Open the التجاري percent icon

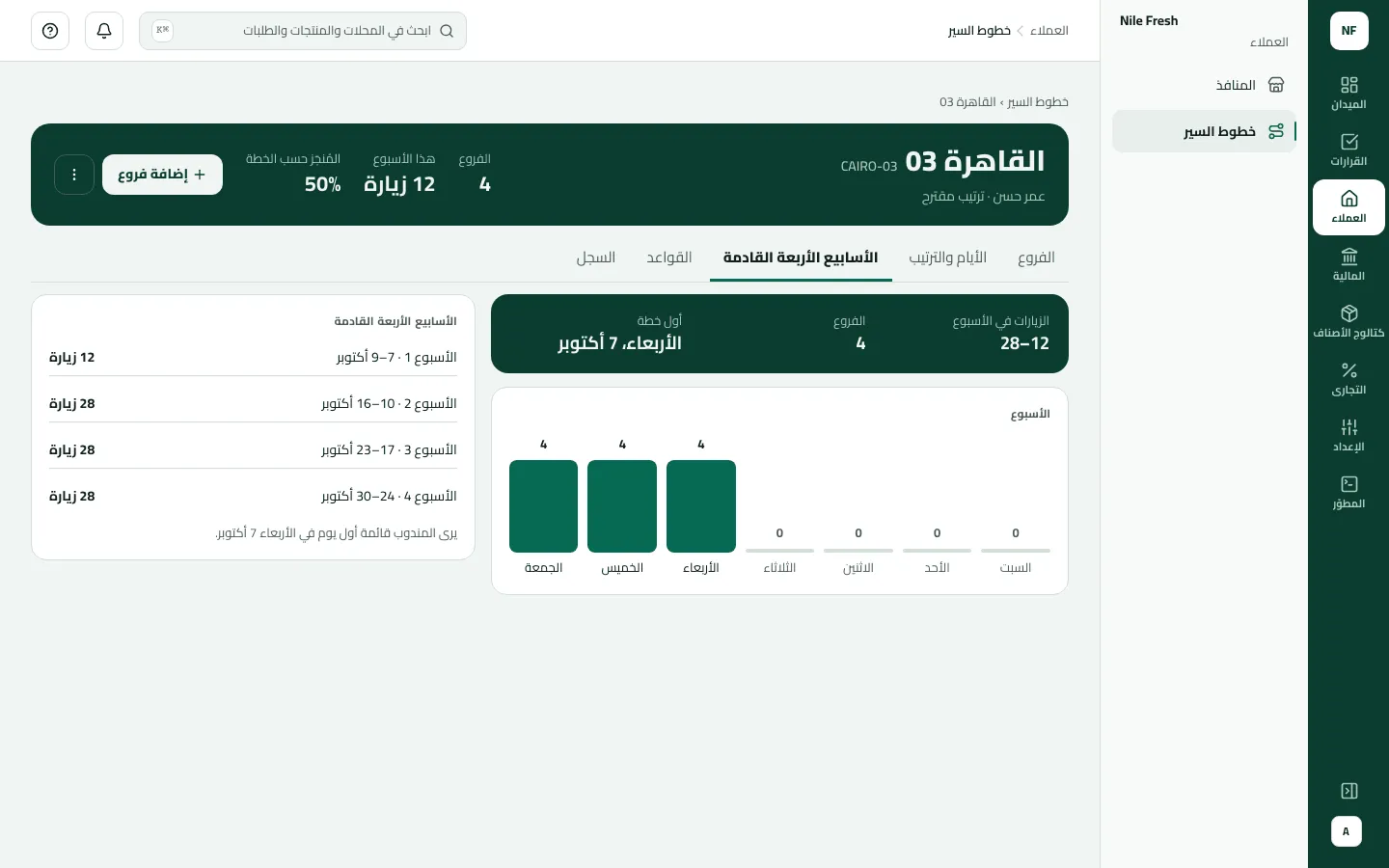pos(1348,370)
